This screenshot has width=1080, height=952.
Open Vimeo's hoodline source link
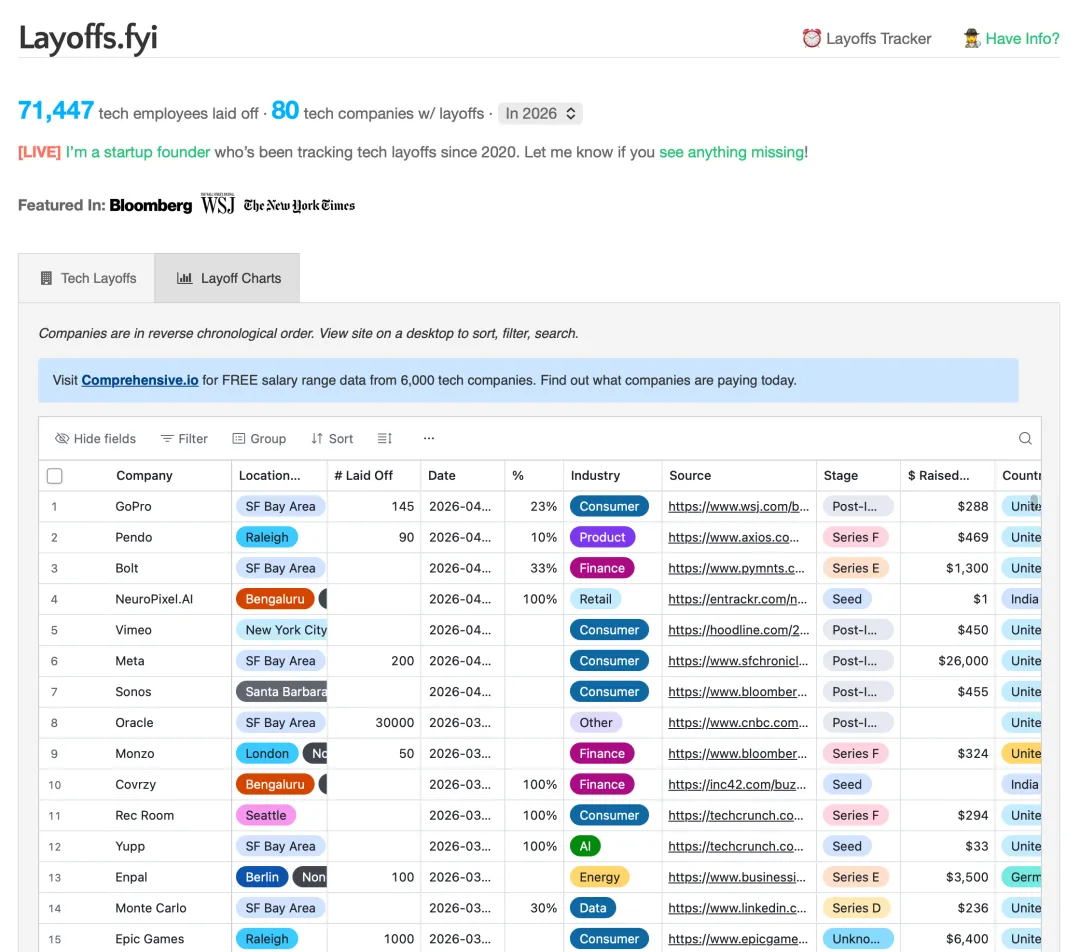pyautogui.click(x=738, y=630)
